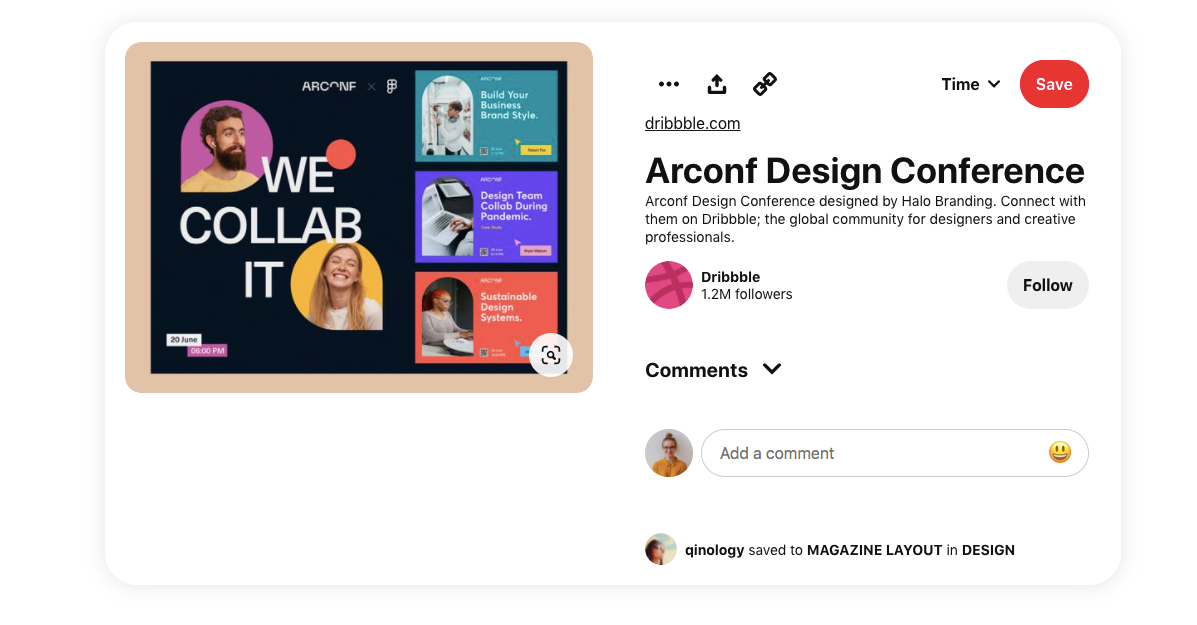View qinology's profile

(716, 549)
